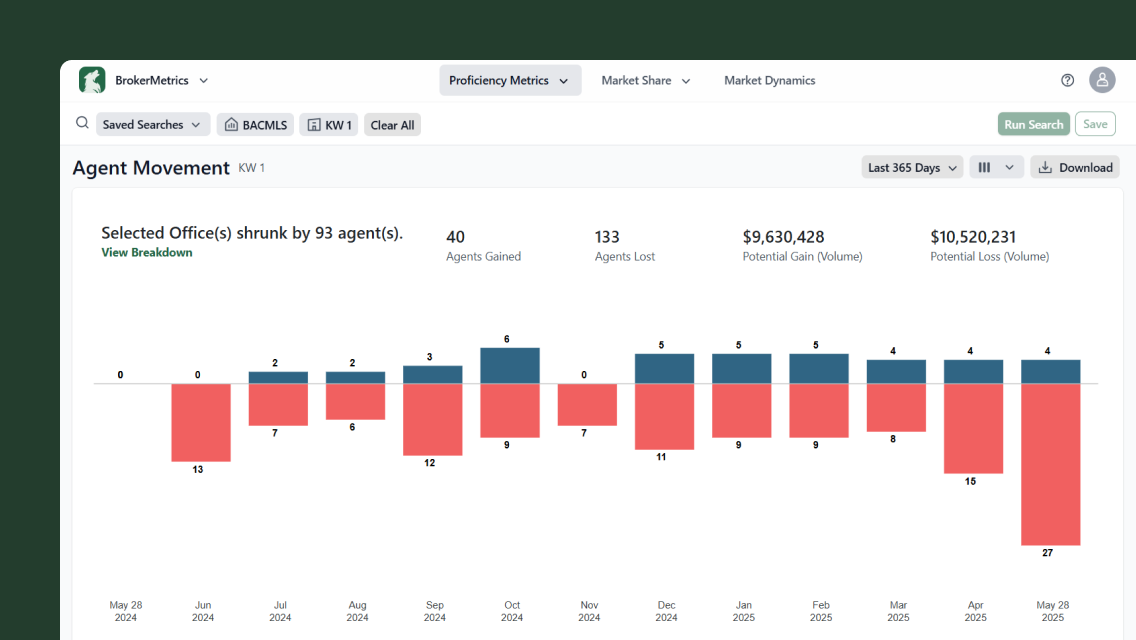Select the blue Oct 2024 bar labeled 6
Screen dimensions: 1136x640
coord(510,365)
